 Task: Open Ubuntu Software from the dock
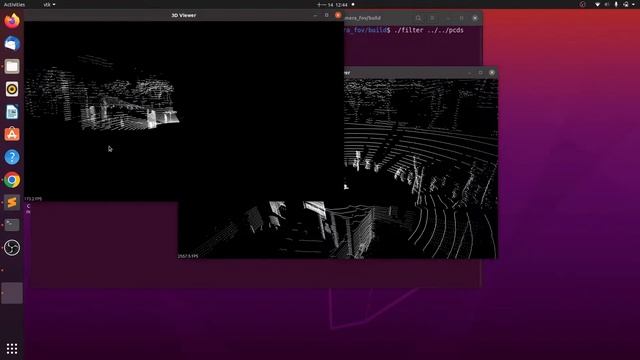click(x=12, y=134)
